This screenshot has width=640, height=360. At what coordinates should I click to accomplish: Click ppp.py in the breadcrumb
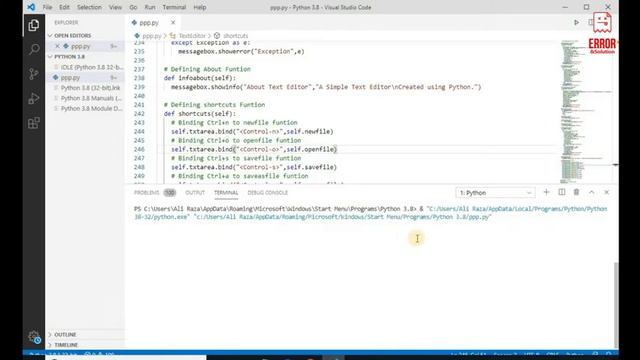click(151, 36)
